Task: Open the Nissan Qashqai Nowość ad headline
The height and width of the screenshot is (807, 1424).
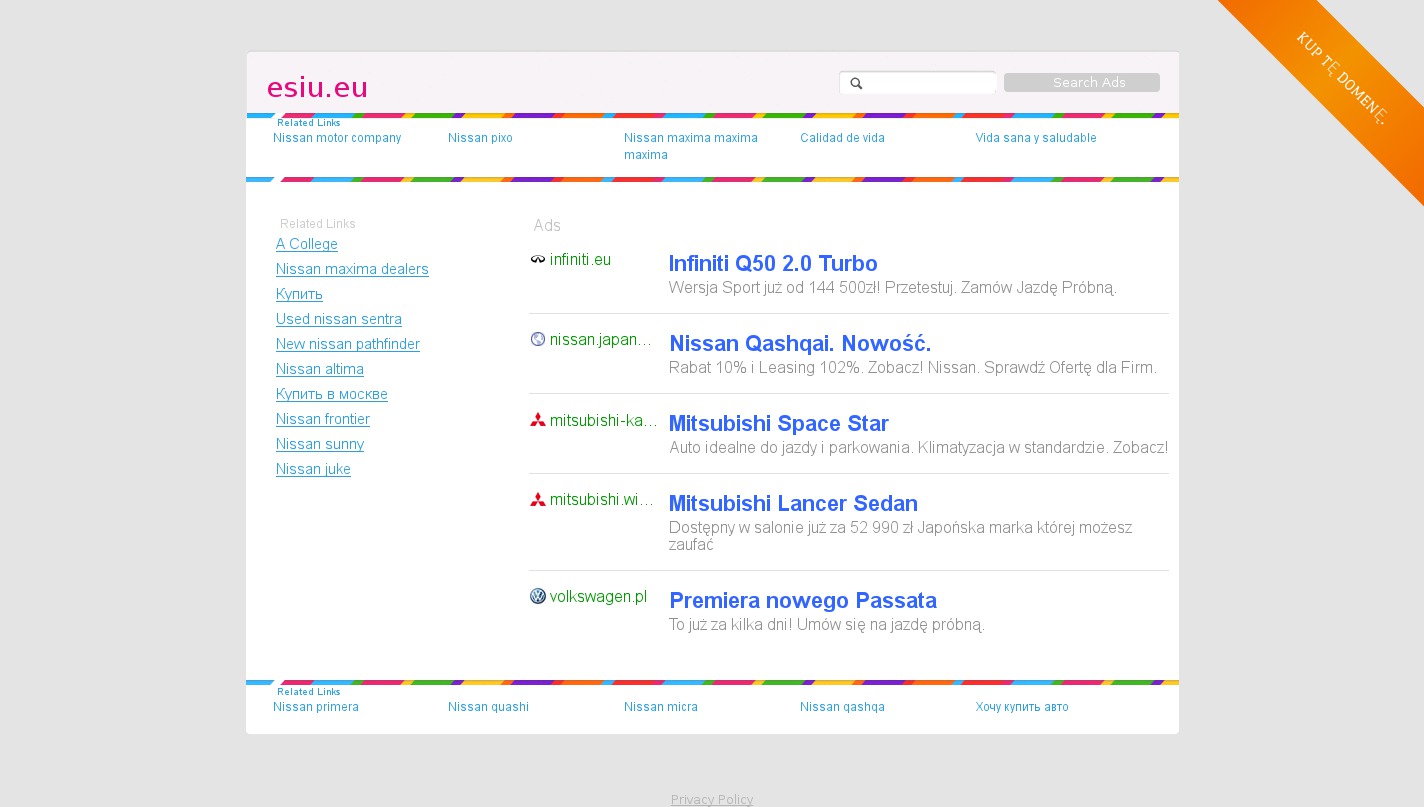Action: pos(799,344)
